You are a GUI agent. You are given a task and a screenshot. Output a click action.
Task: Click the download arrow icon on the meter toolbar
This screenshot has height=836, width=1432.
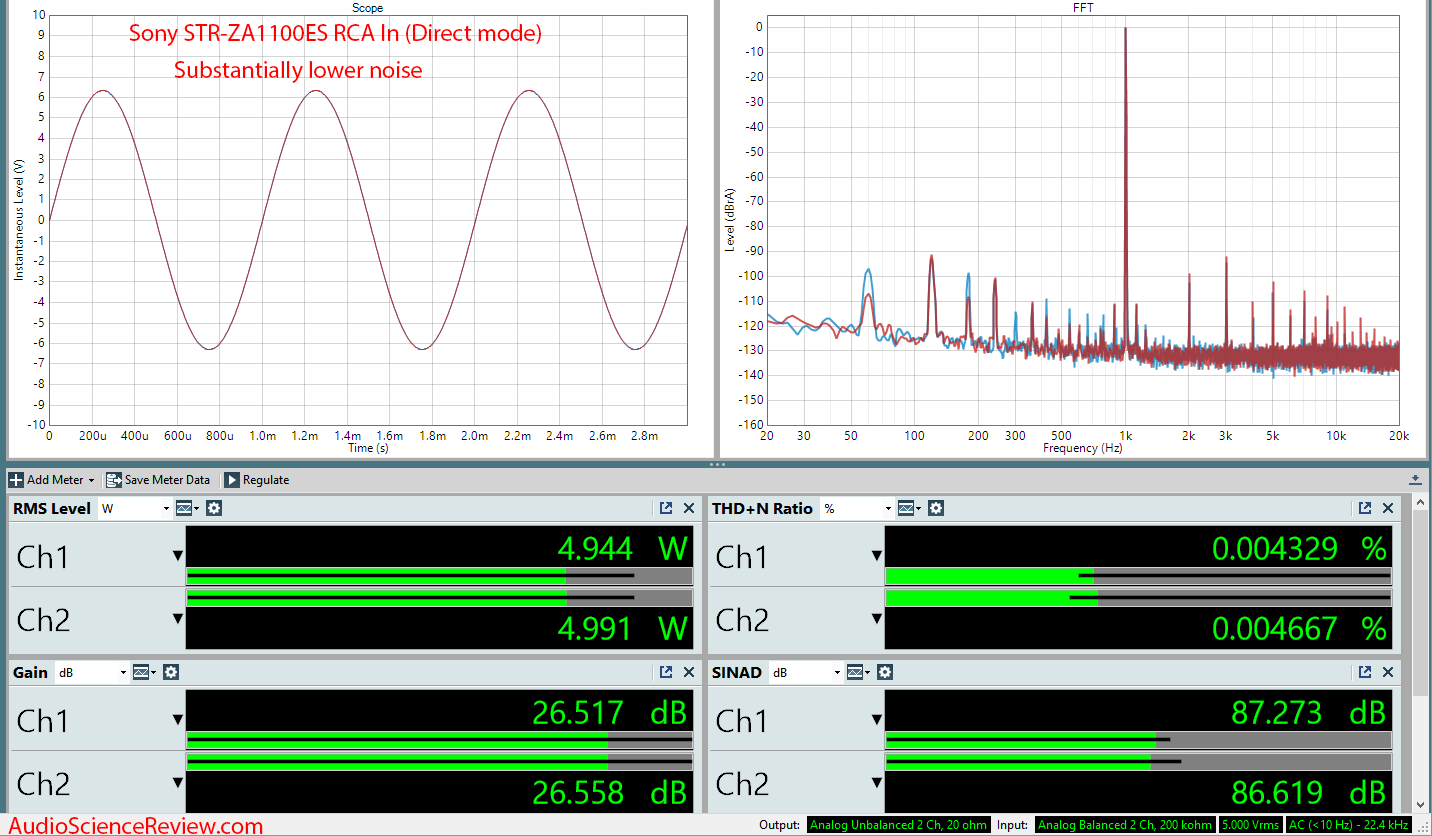point(1415,480)
